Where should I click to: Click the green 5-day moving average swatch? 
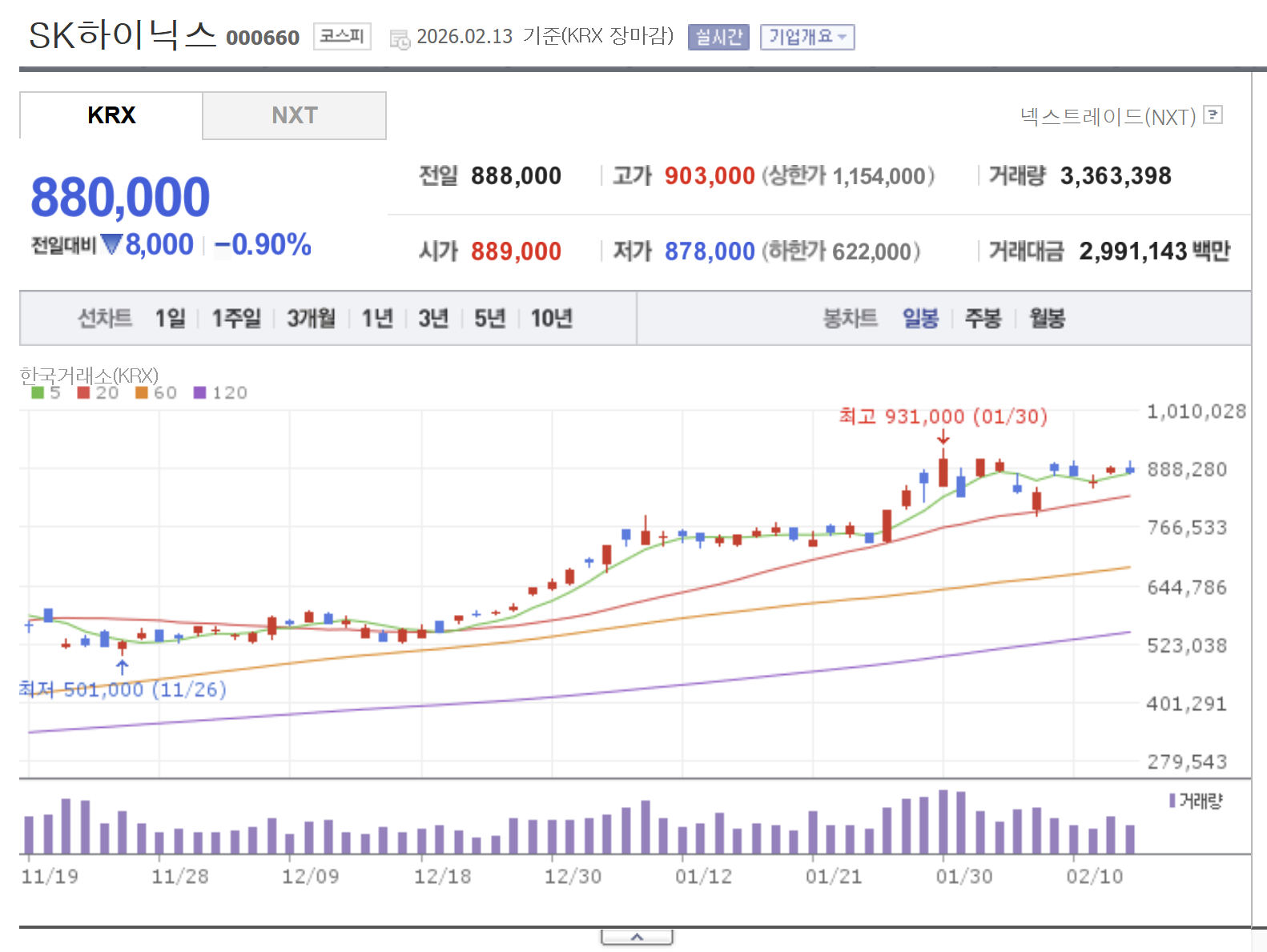click(x=37, y=392)
